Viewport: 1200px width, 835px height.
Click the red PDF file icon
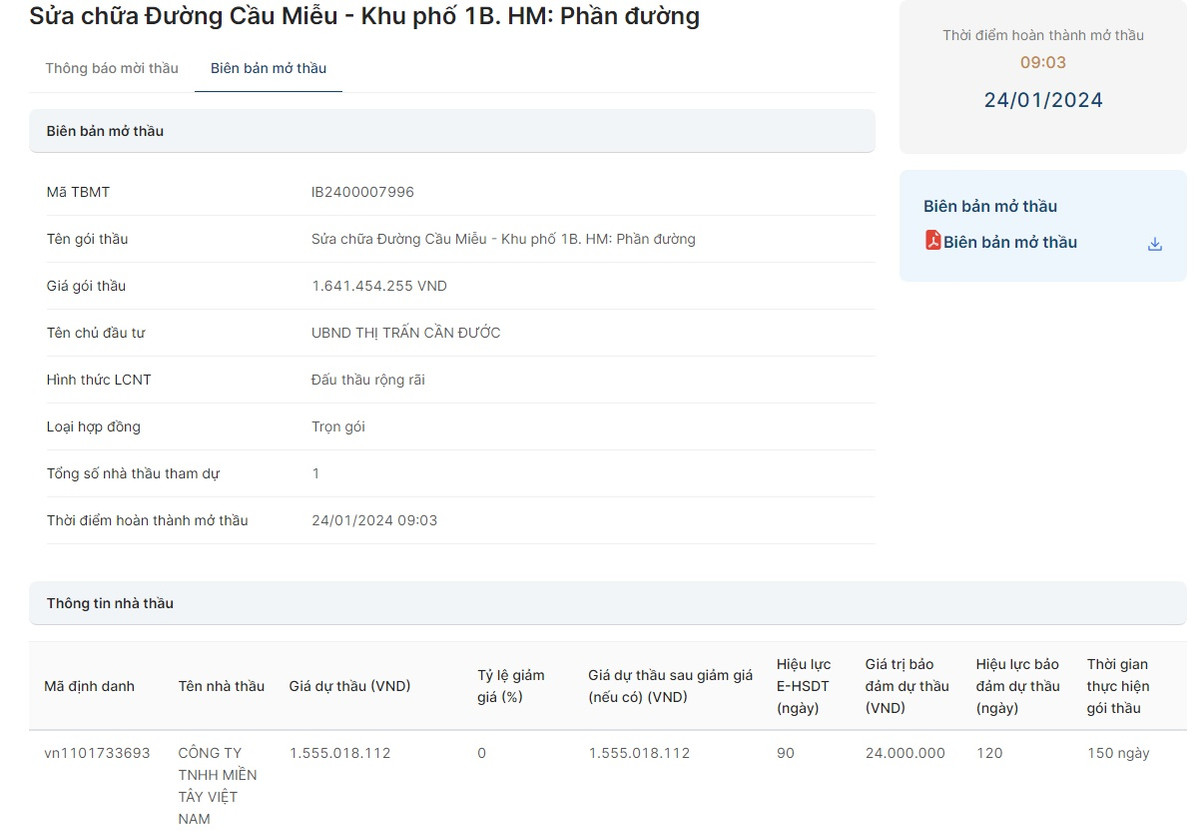click(x=932, y=241)
